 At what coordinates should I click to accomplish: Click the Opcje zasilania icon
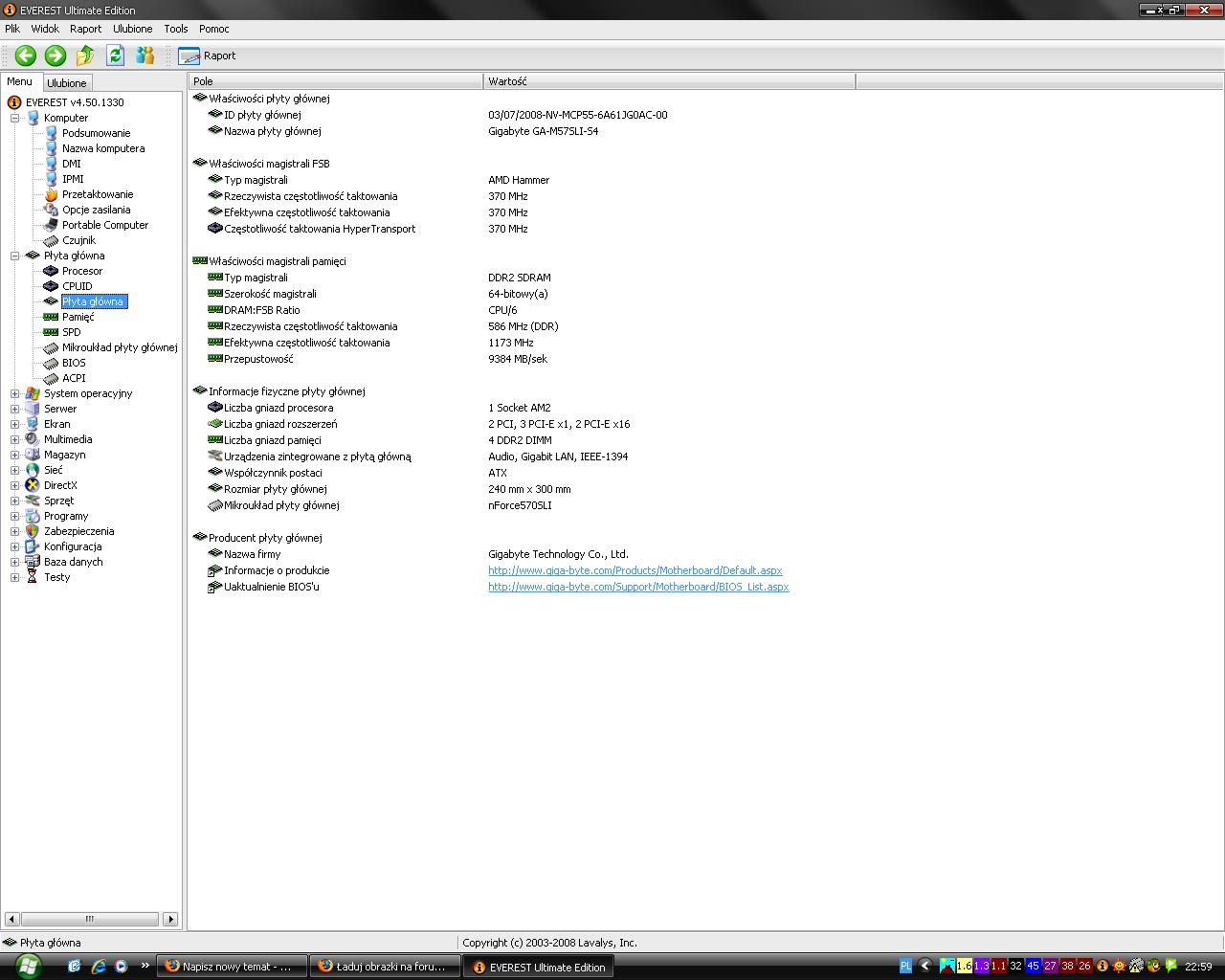(51, 210)
